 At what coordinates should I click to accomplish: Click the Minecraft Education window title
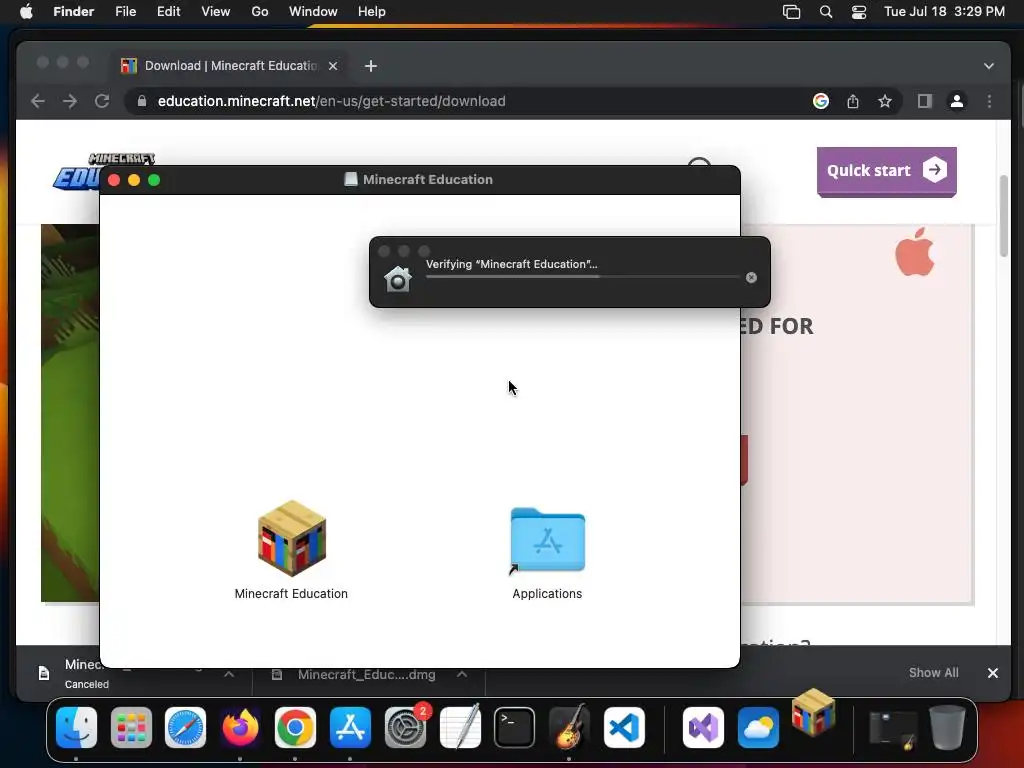[428, 180]
